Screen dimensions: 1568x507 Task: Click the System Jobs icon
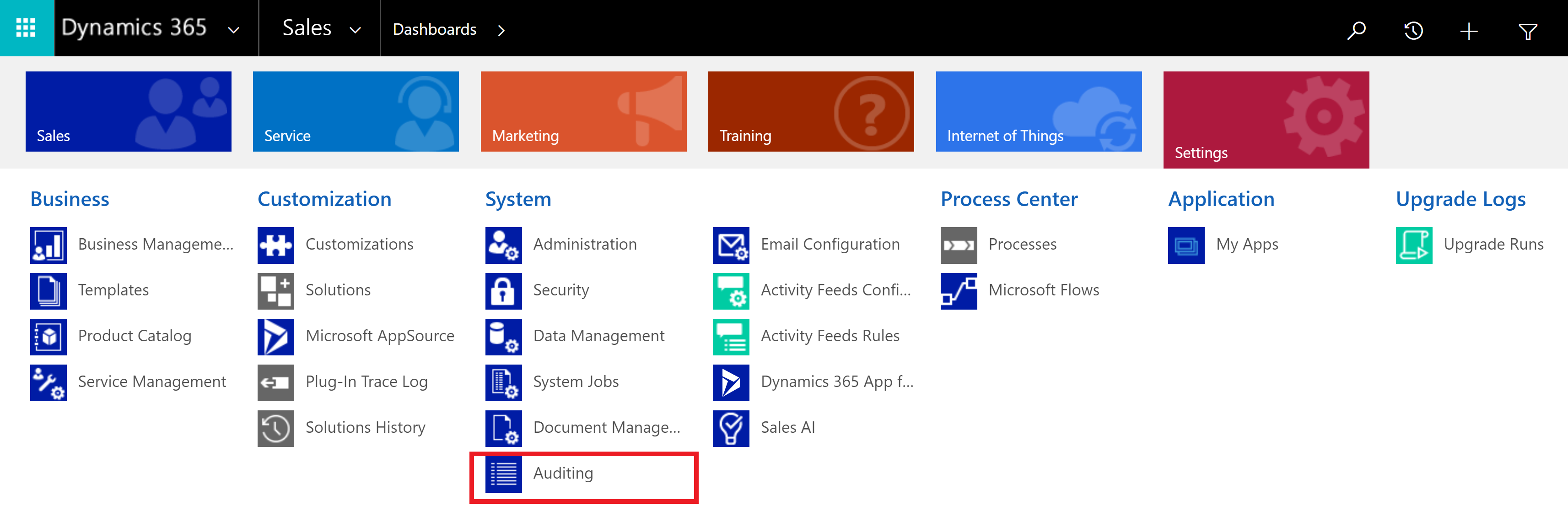pyautogui.click(x=503, y=382)
